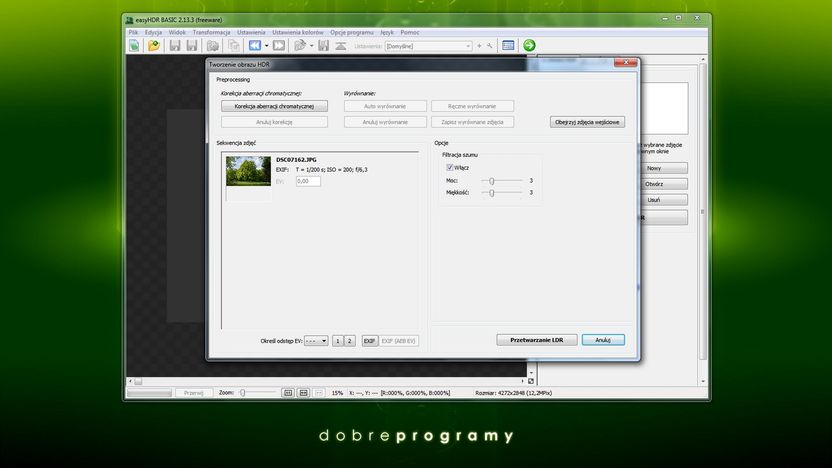Viewport: 832px width, 468px height.
Task: Toggle the Włącz noise filtering checkbox
Action: (x=449, y=168)
